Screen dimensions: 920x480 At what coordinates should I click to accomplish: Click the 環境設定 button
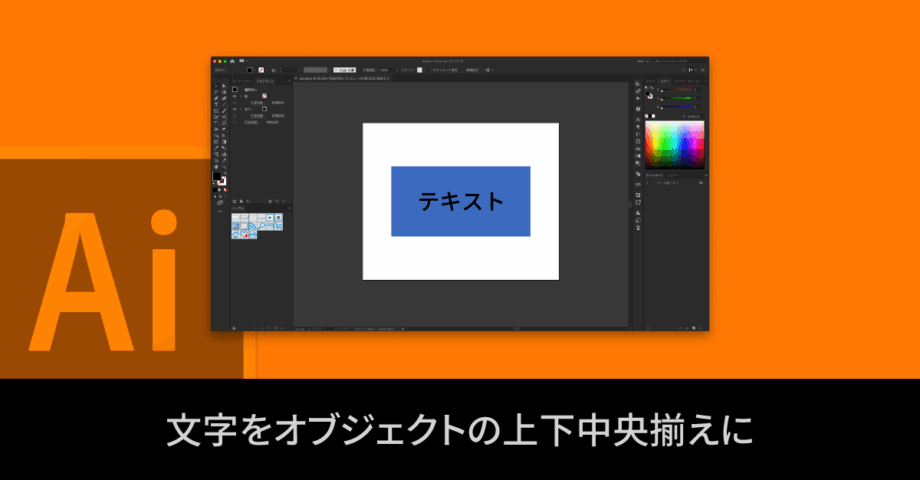pyautogui.click(x=472, y=70)
